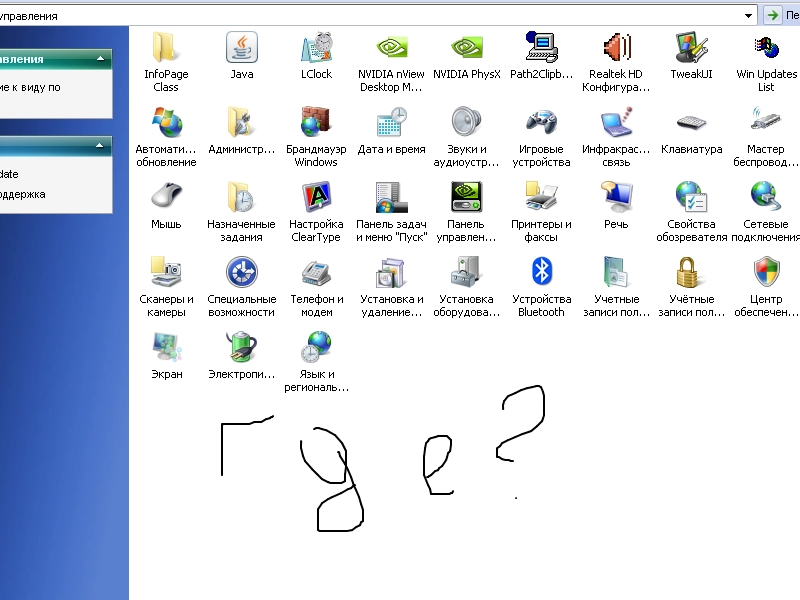The height and width of the screenshot is (600, 800).
Task: Open Сканеры и камеры
Action: (166, 272)
